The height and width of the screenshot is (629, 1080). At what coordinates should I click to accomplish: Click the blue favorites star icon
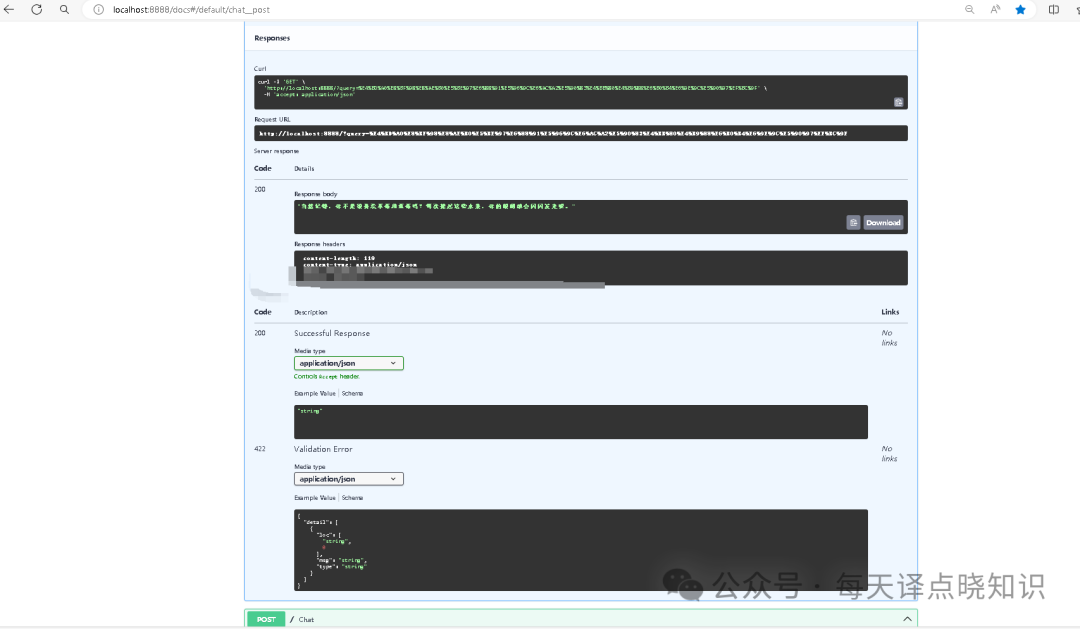point(1021,9)
